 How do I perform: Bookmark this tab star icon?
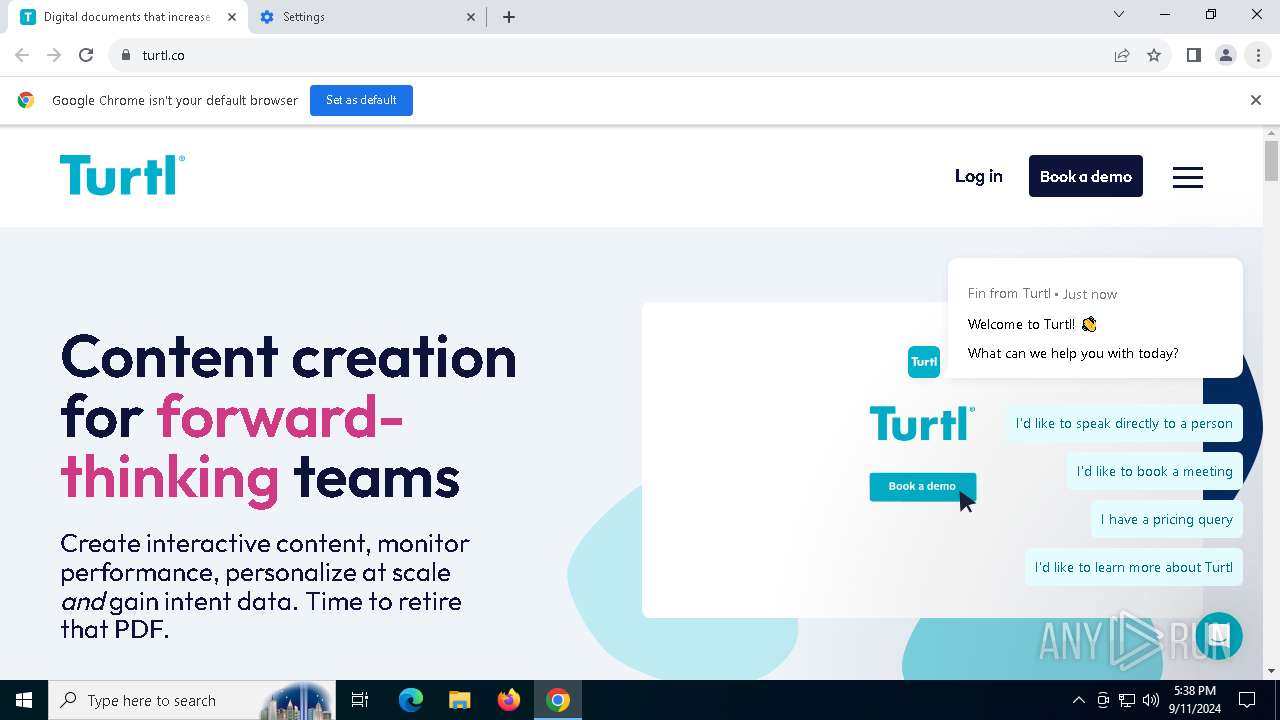pyautogui.click(x=1154, y=55)
